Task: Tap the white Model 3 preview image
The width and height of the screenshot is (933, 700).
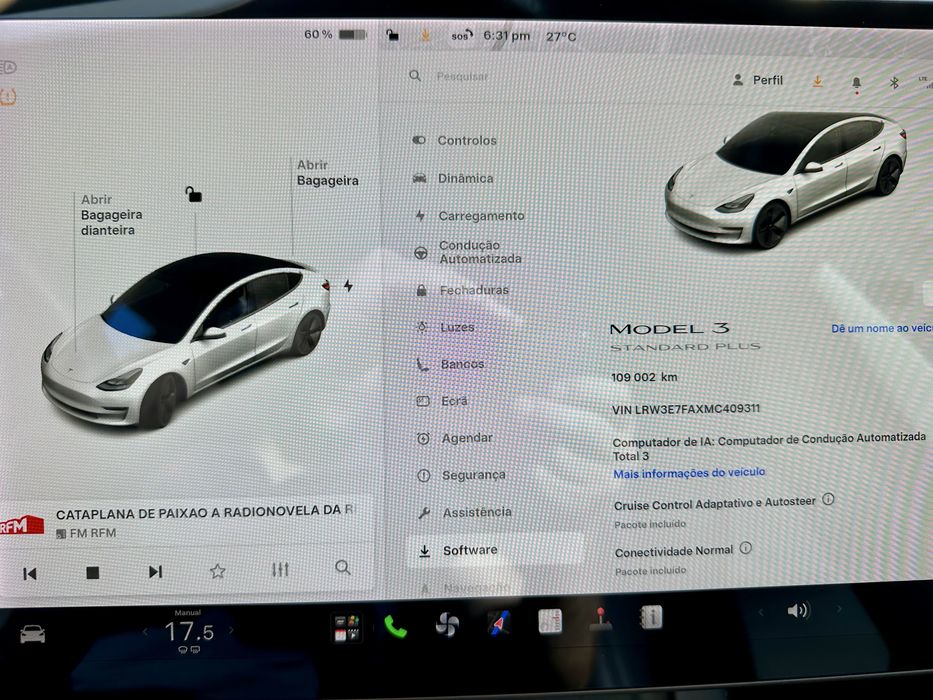Action: pos(785,179)
